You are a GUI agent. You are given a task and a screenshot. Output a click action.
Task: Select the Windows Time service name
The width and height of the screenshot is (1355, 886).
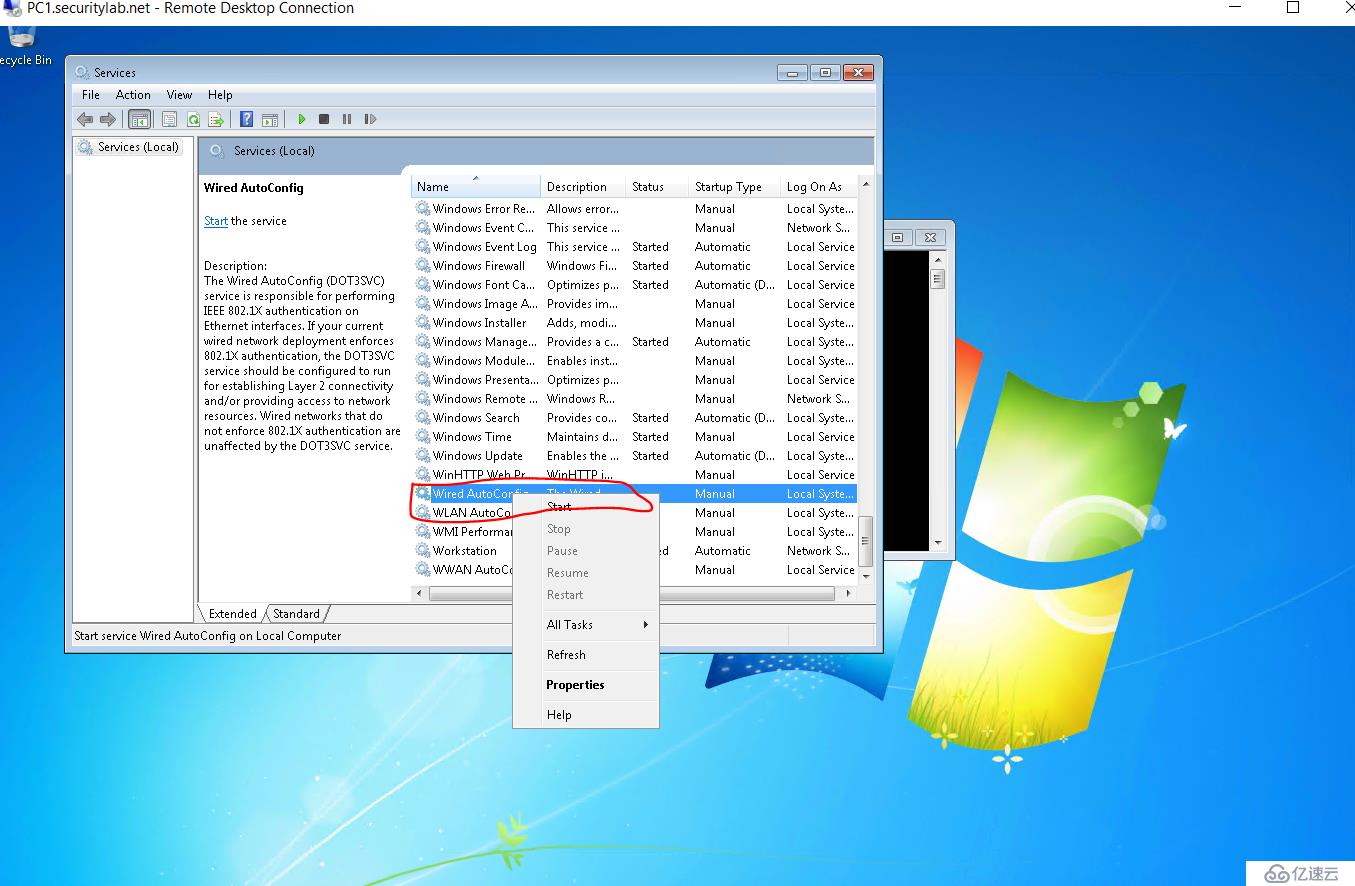coord(472,437)
